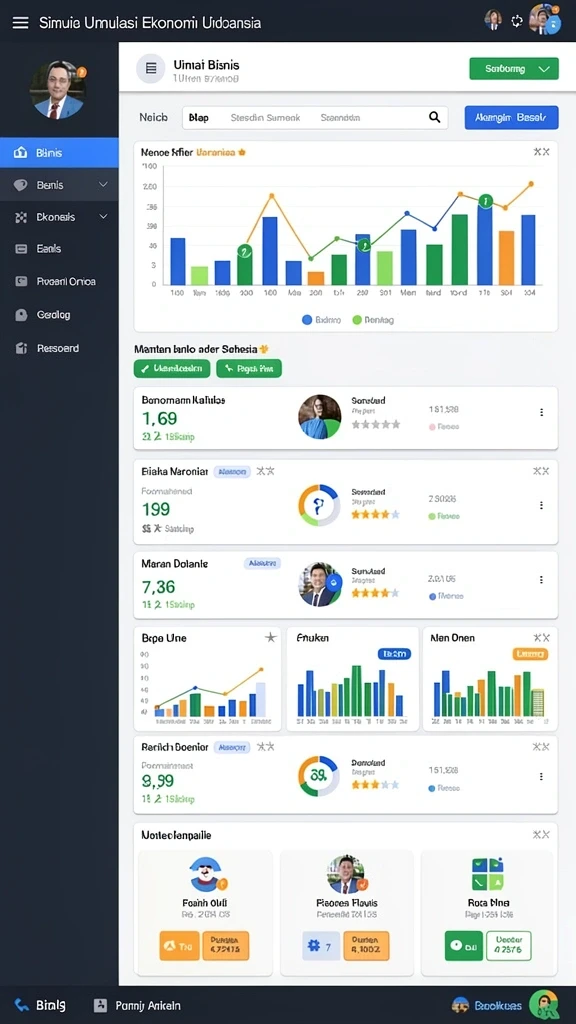Click the green Pagah Pins button

[x=249, y=368]
